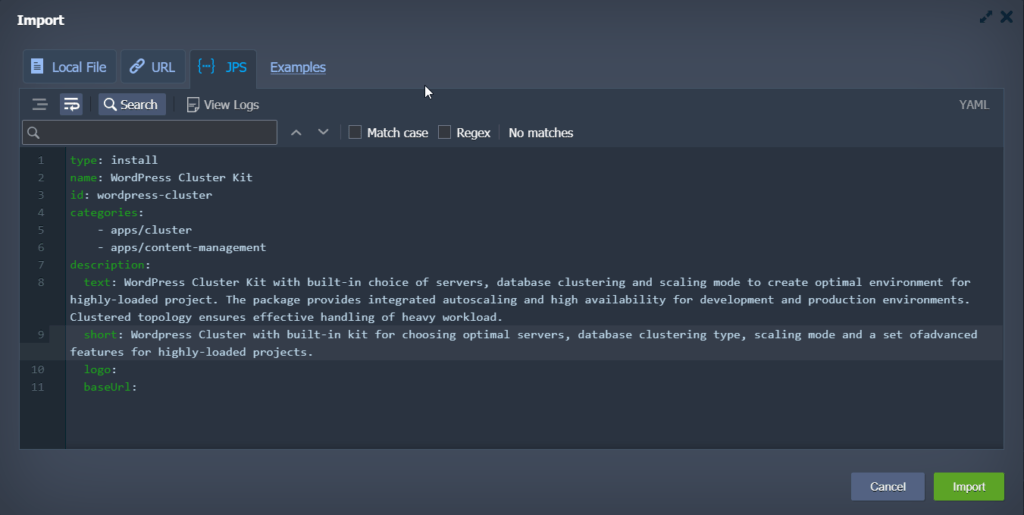
Task: Click the green Import button
Action: pos(968,486)
